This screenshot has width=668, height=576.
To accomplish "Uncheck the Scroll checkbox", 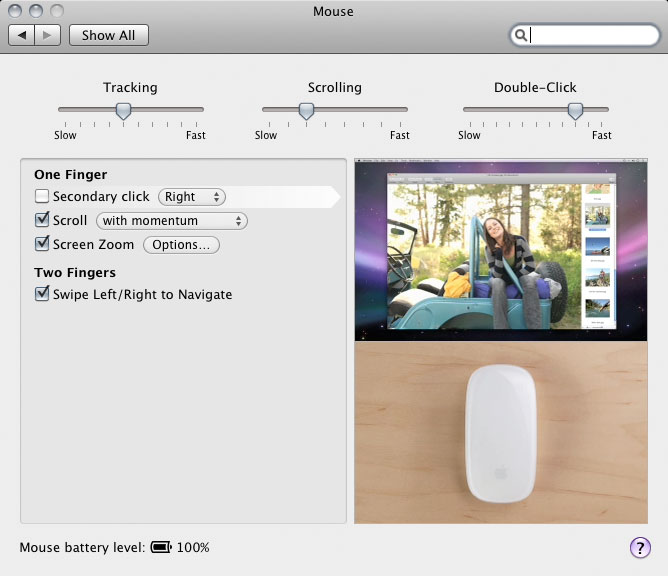I will [x=42, y=220].
